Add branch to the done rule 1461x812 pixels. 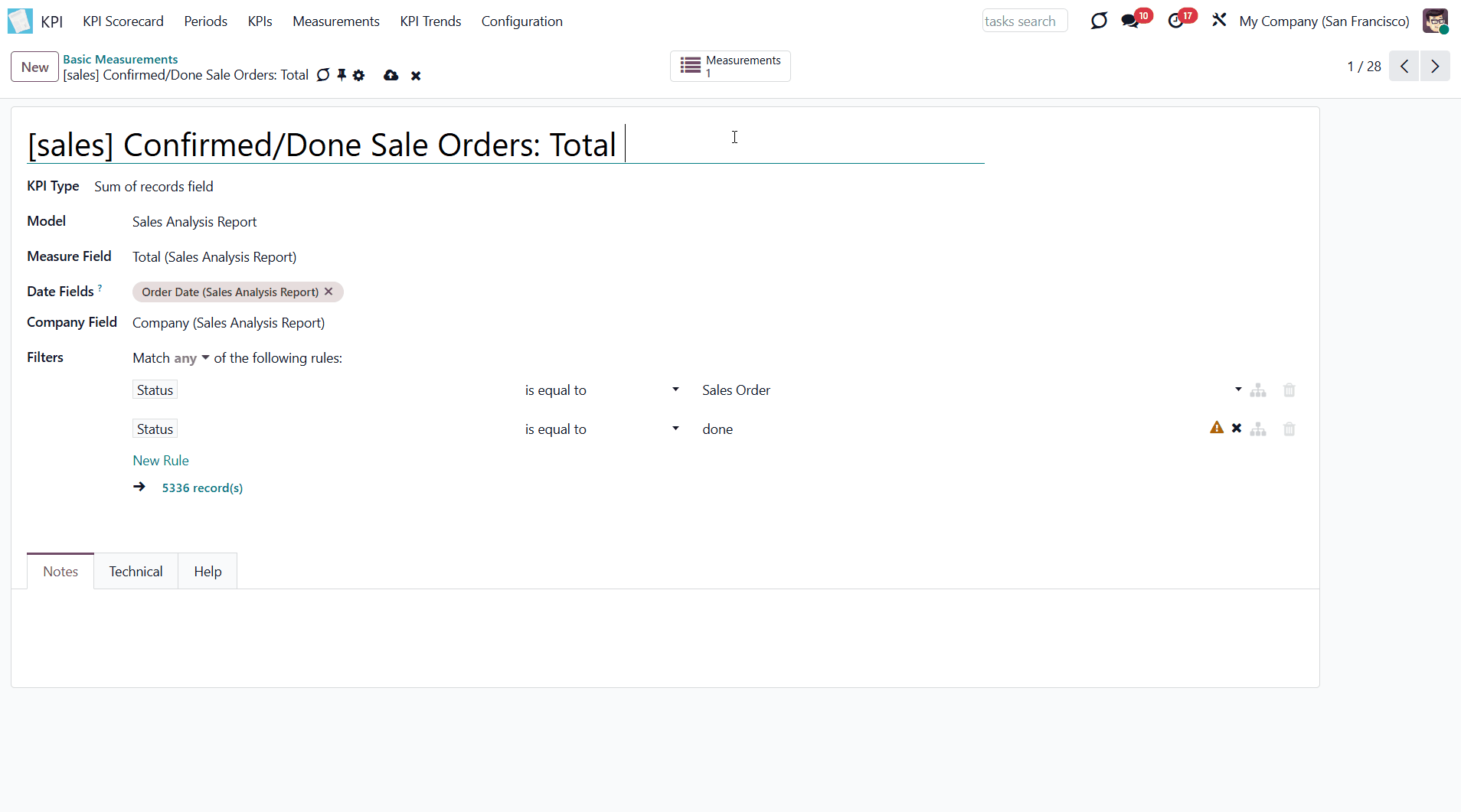pyautogui.click(x=1257, y=429)
